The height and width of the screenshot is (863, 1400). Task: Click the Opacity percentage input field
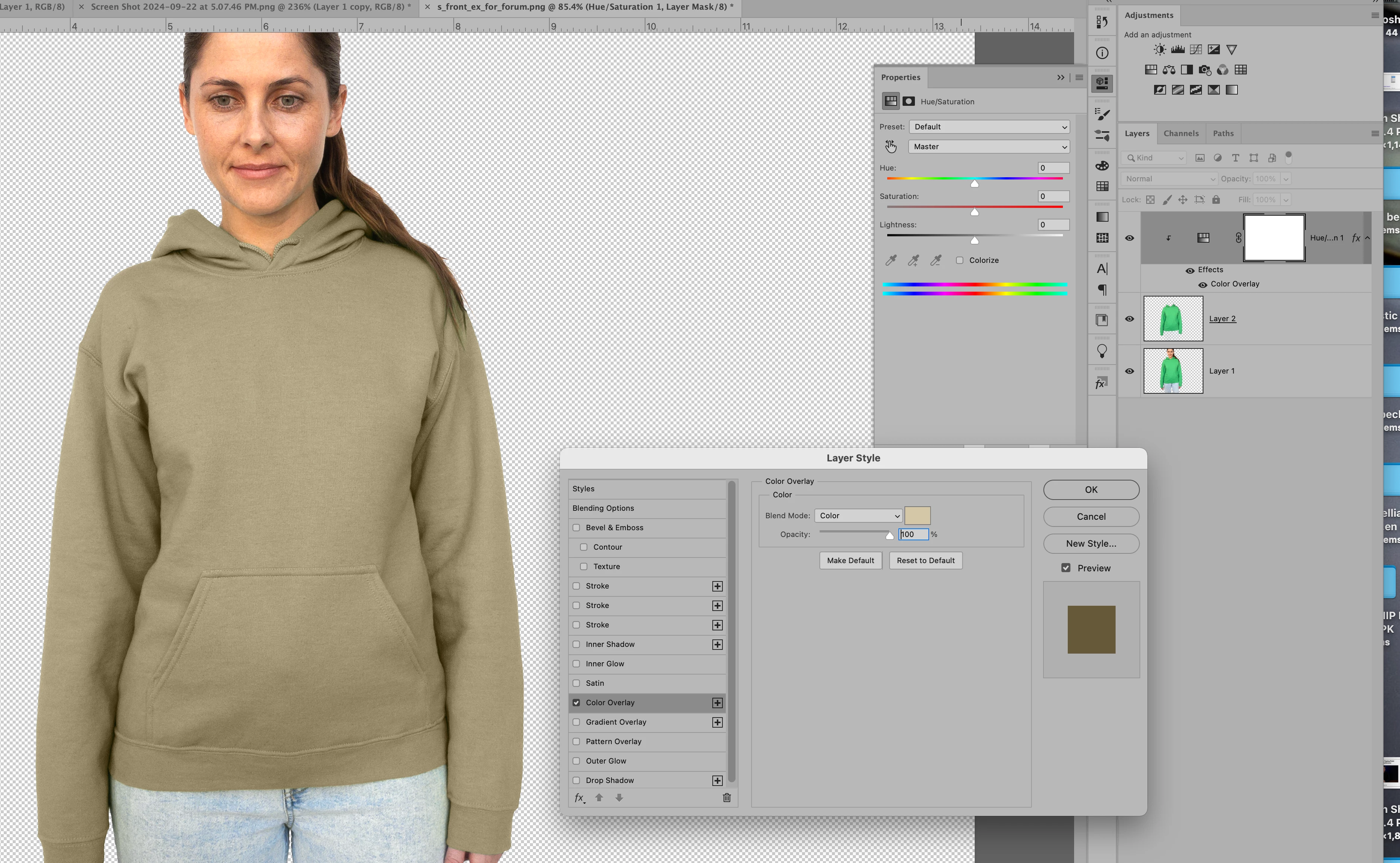click(x=913, y=534)
